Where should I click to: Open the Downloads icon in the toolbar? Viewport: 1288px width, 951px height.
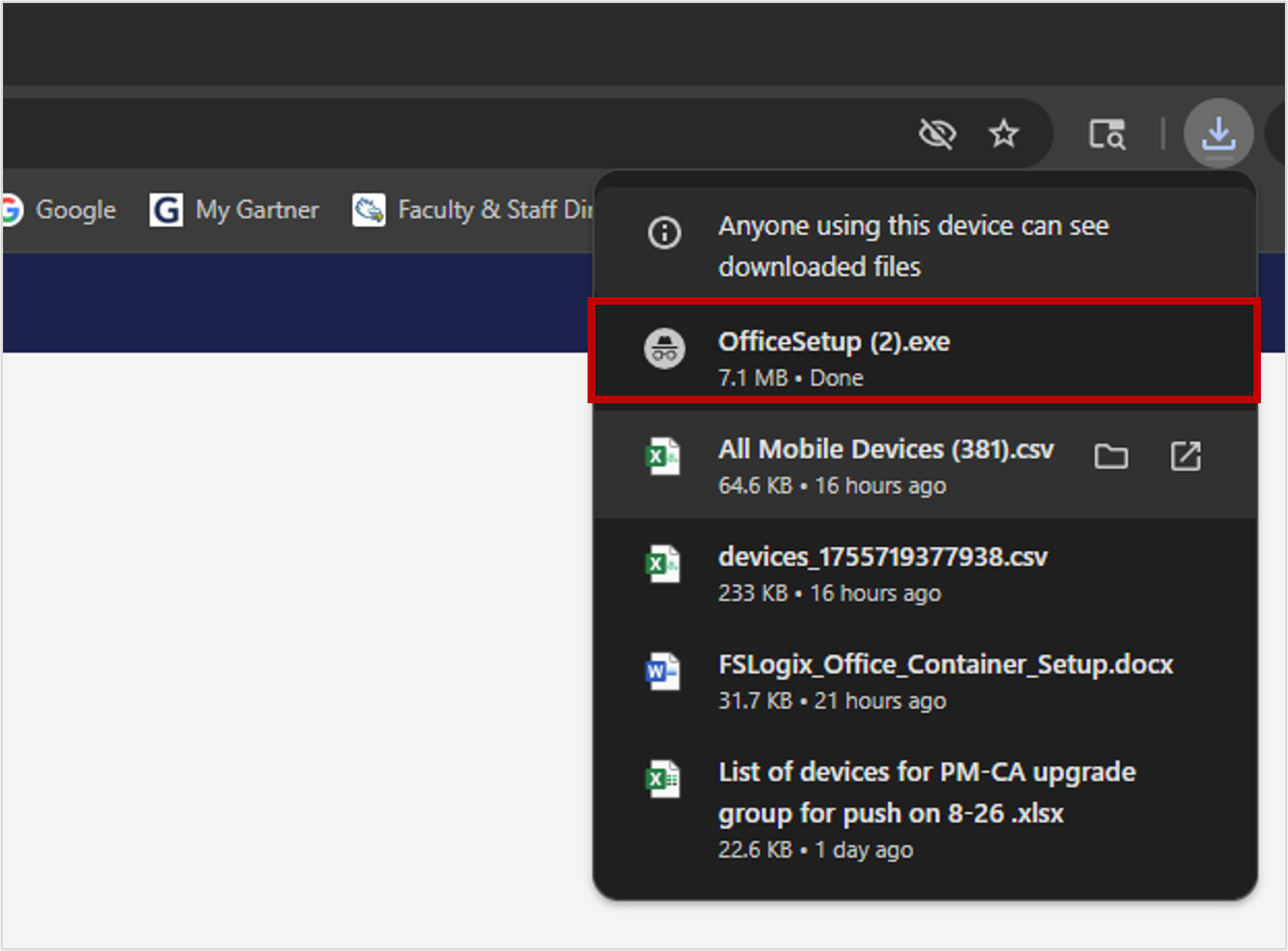click(x=1219, y=133)
